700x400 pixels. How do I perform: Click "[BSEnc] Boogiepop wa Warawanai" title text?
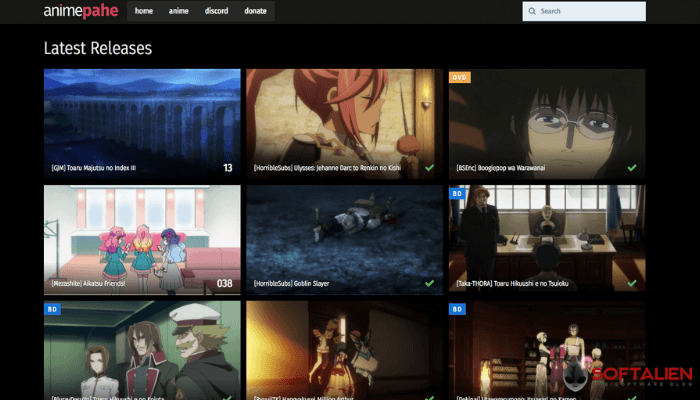coord(500,168)
